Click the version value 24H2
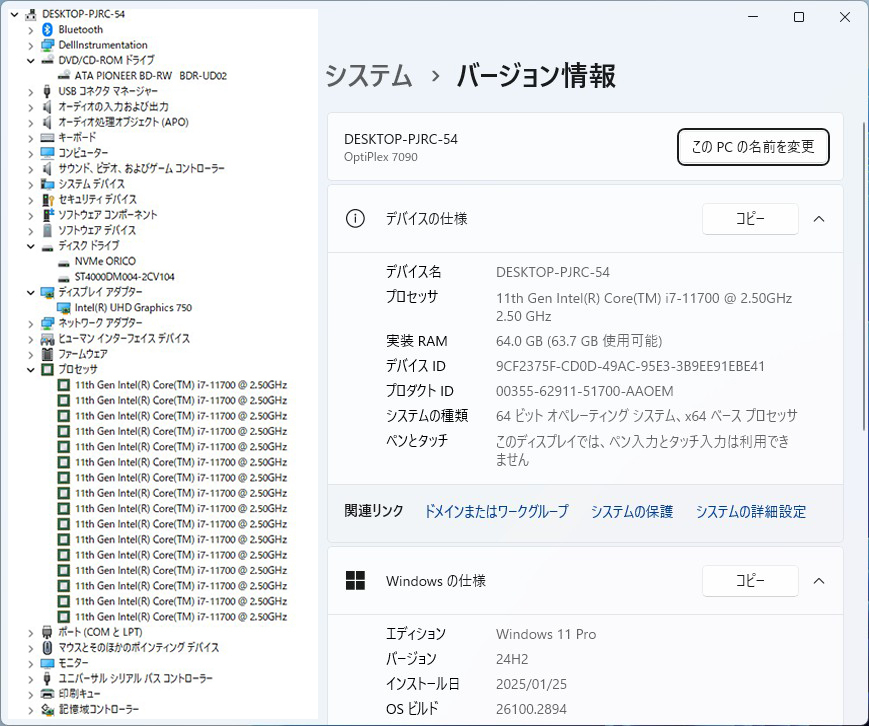 (512, 659)
